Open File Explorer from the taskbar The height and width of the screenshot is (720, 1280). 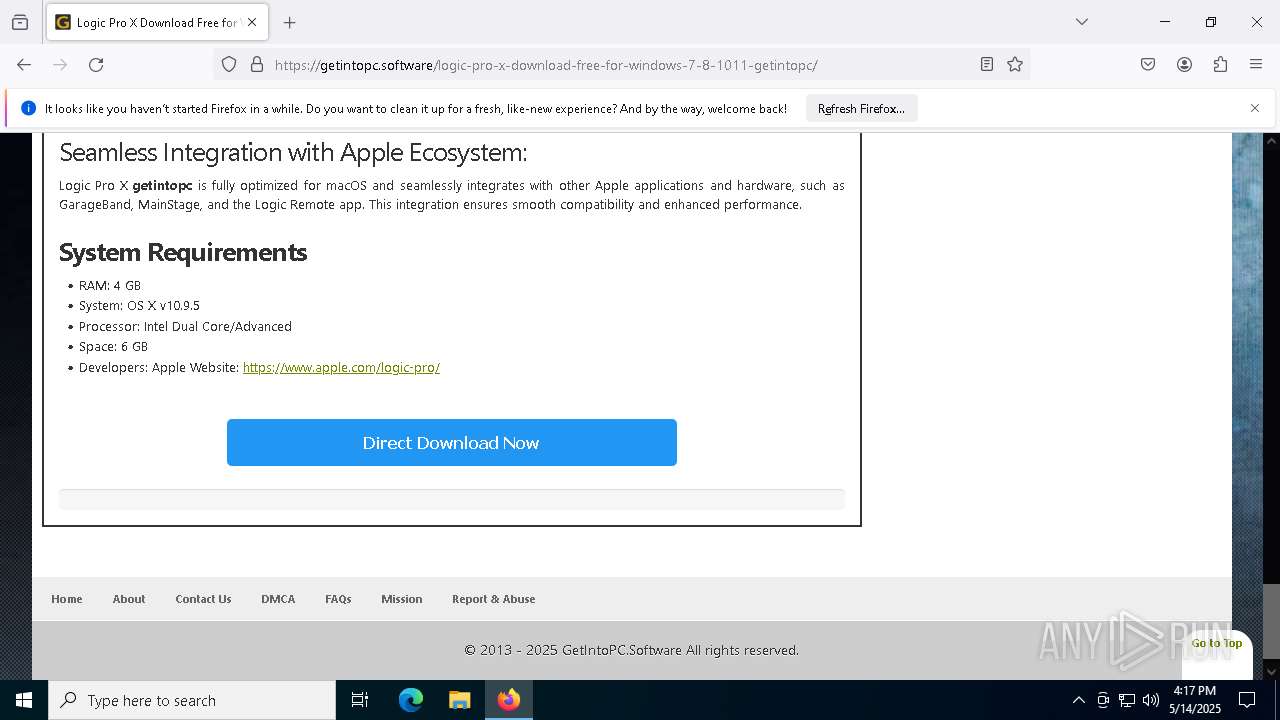(x=459, y=700)
